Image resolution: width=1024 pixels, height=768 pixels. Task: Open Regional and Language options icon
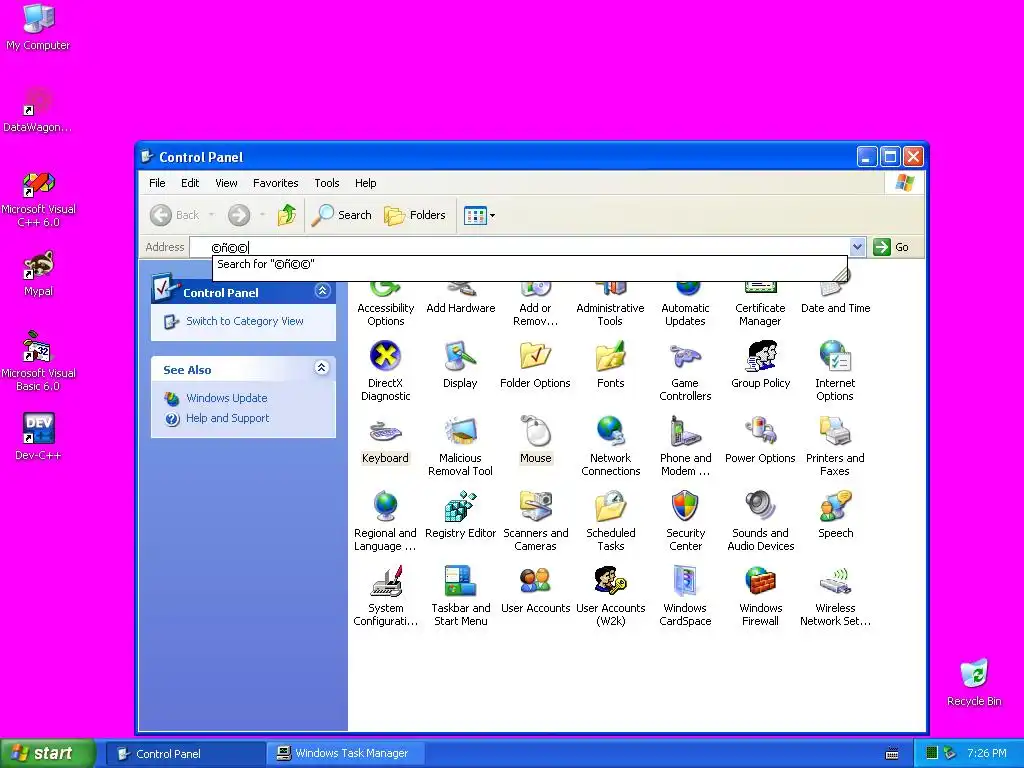tap(385, 520)
